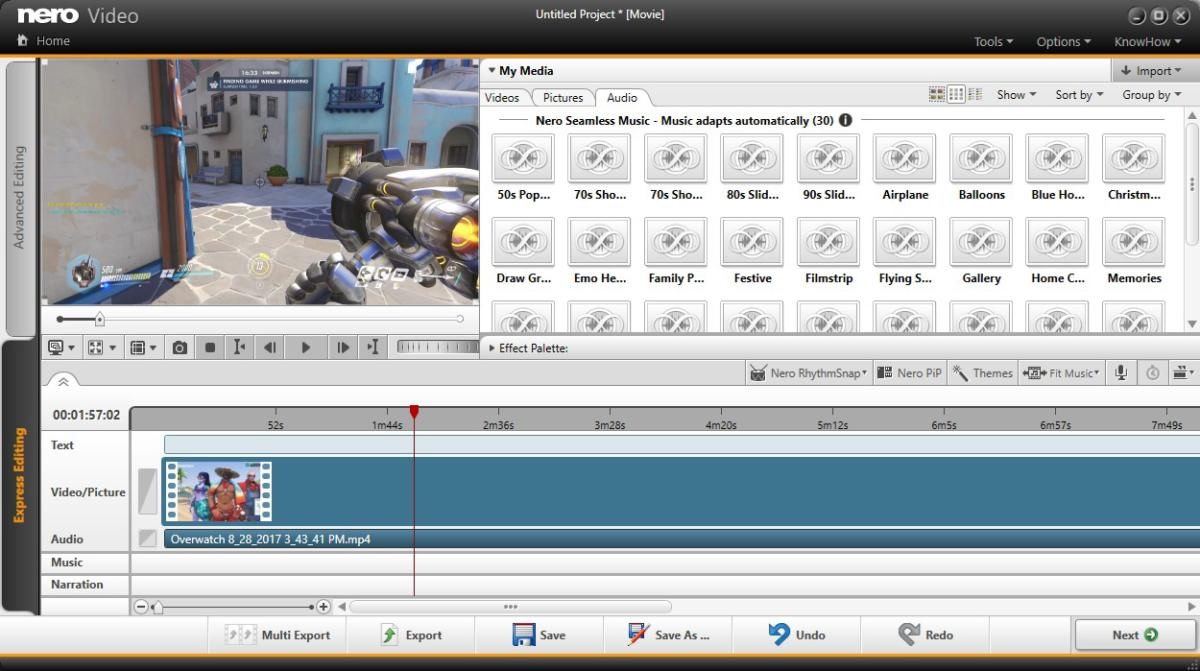Open Nero RhythmSnap tool
This screenshot has height=671, width=1200.
tap(809, 373)
